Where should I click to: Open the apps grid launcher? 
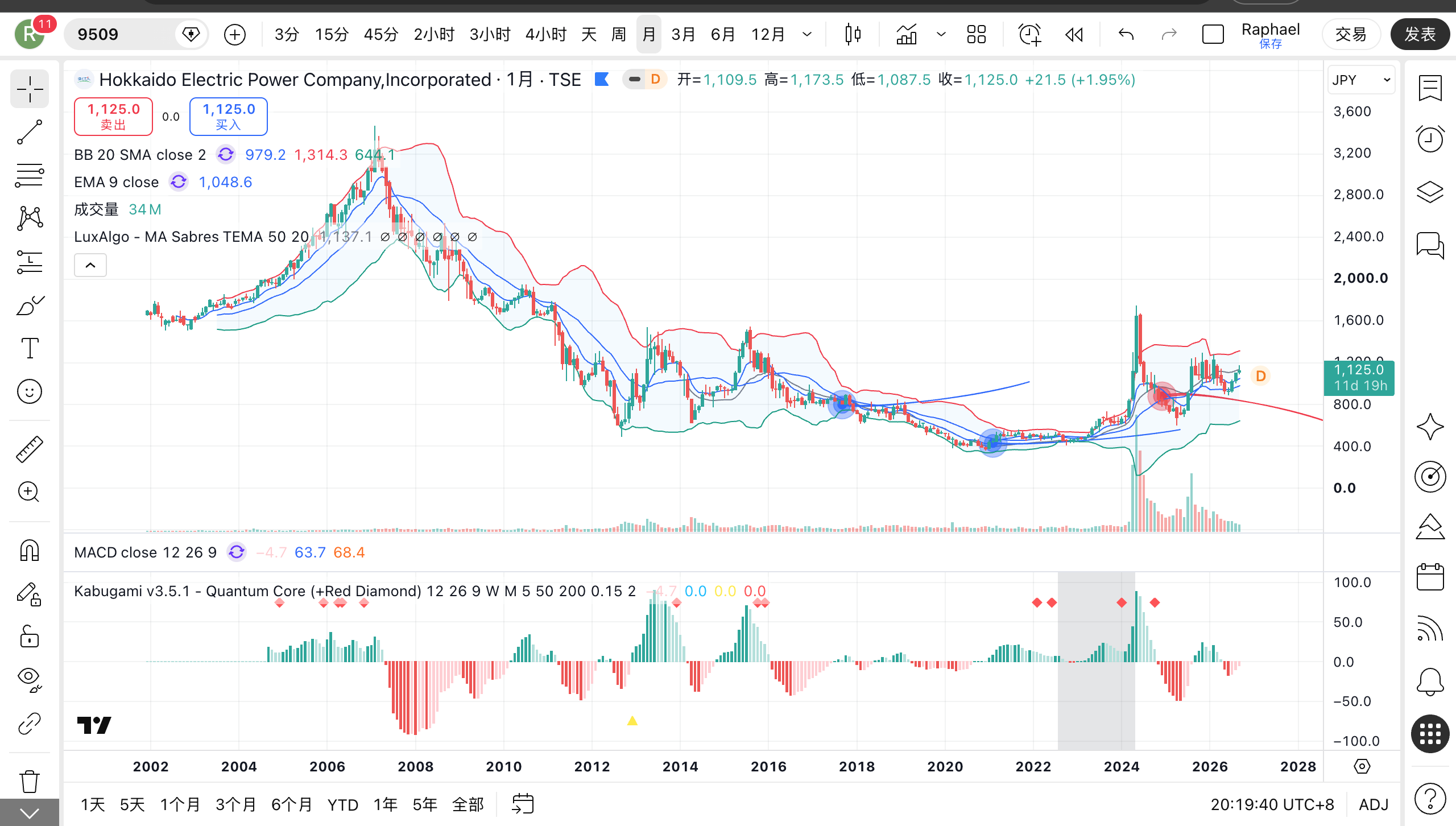[x=1430, y=734]
